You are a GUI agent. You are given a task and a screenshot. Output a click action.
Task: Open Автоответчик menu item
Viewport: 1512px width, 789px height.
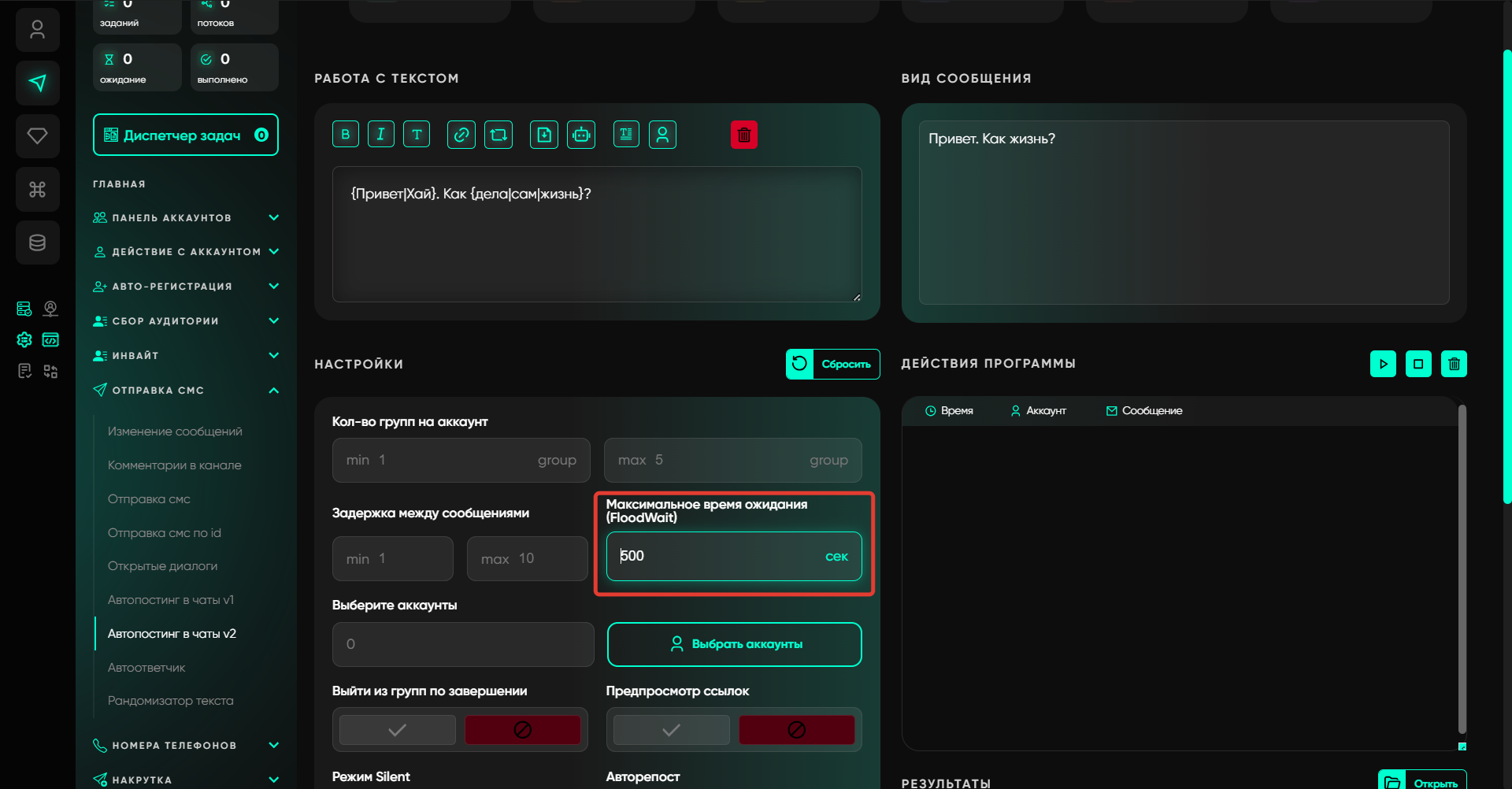tap(146, 668)
